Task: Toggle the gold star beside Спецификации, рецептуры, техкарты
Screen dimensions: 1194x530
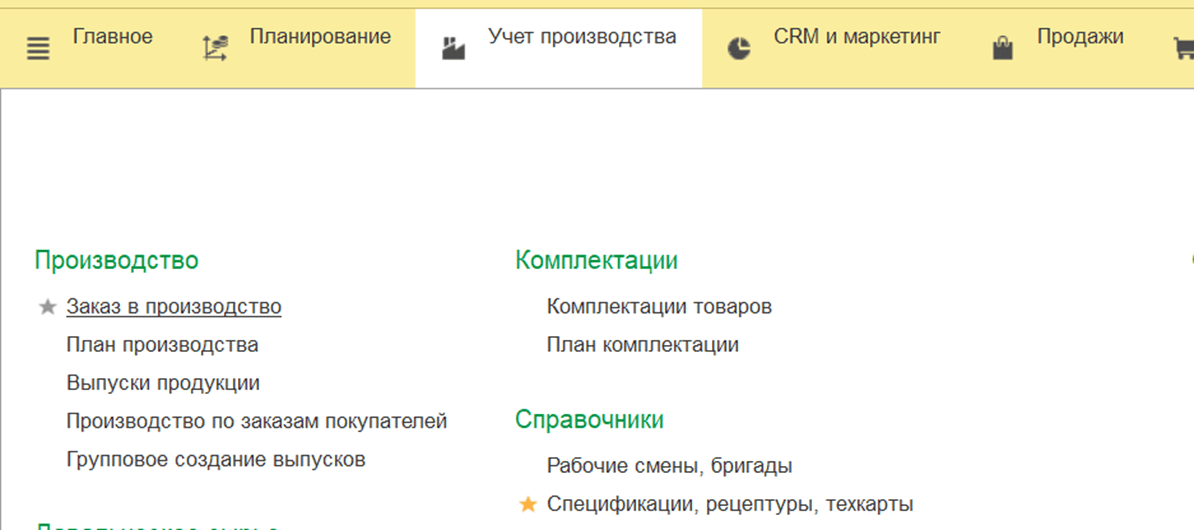Action: coord(528,505)
